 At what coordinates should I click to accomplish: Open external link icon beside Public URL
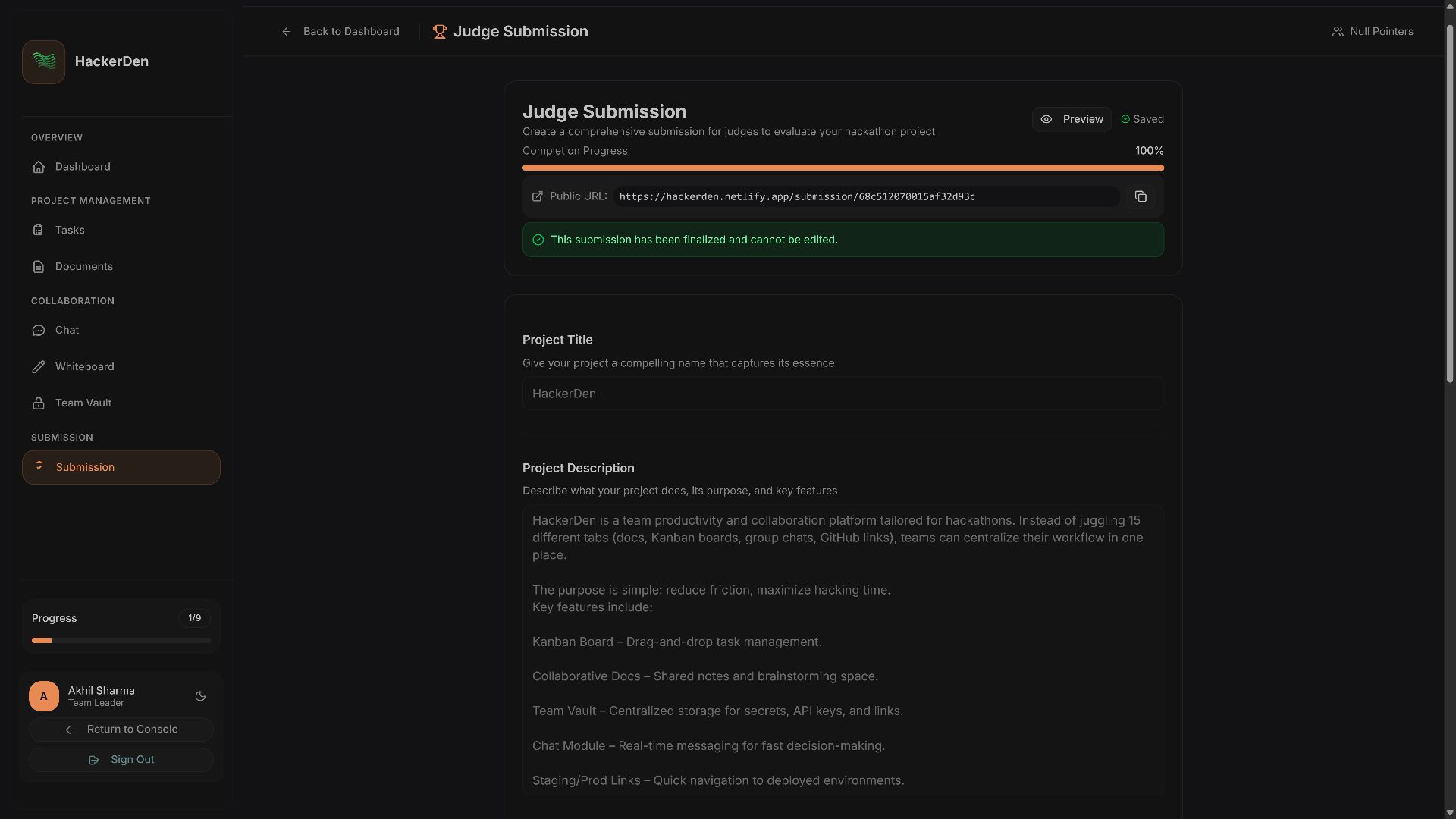[538, 196]
